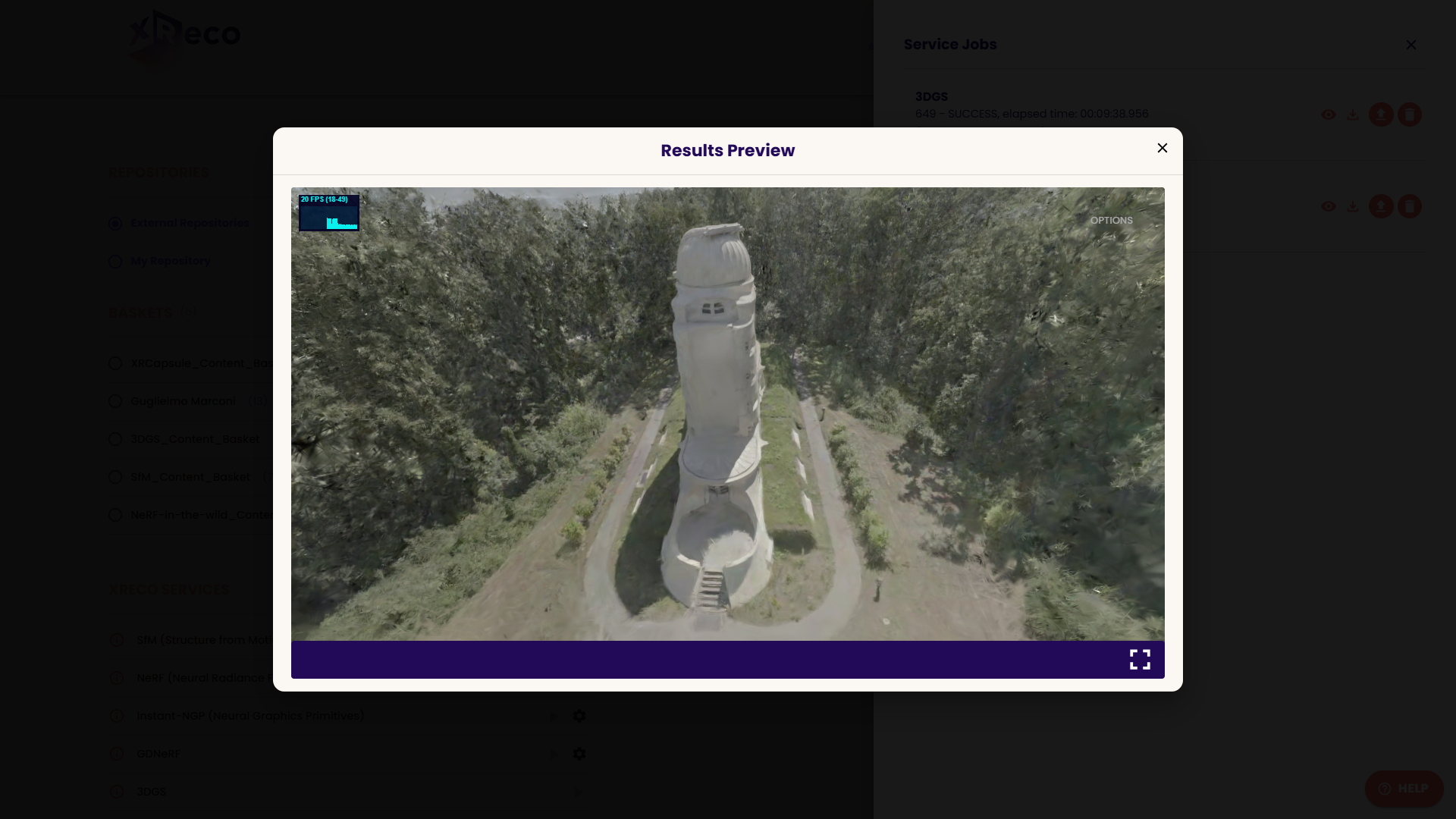Run the GDNeRF service play arrow
Image resolution: width=1456 pixels, height=819 pixels.
pyautogui.click(x=554, y=754)
